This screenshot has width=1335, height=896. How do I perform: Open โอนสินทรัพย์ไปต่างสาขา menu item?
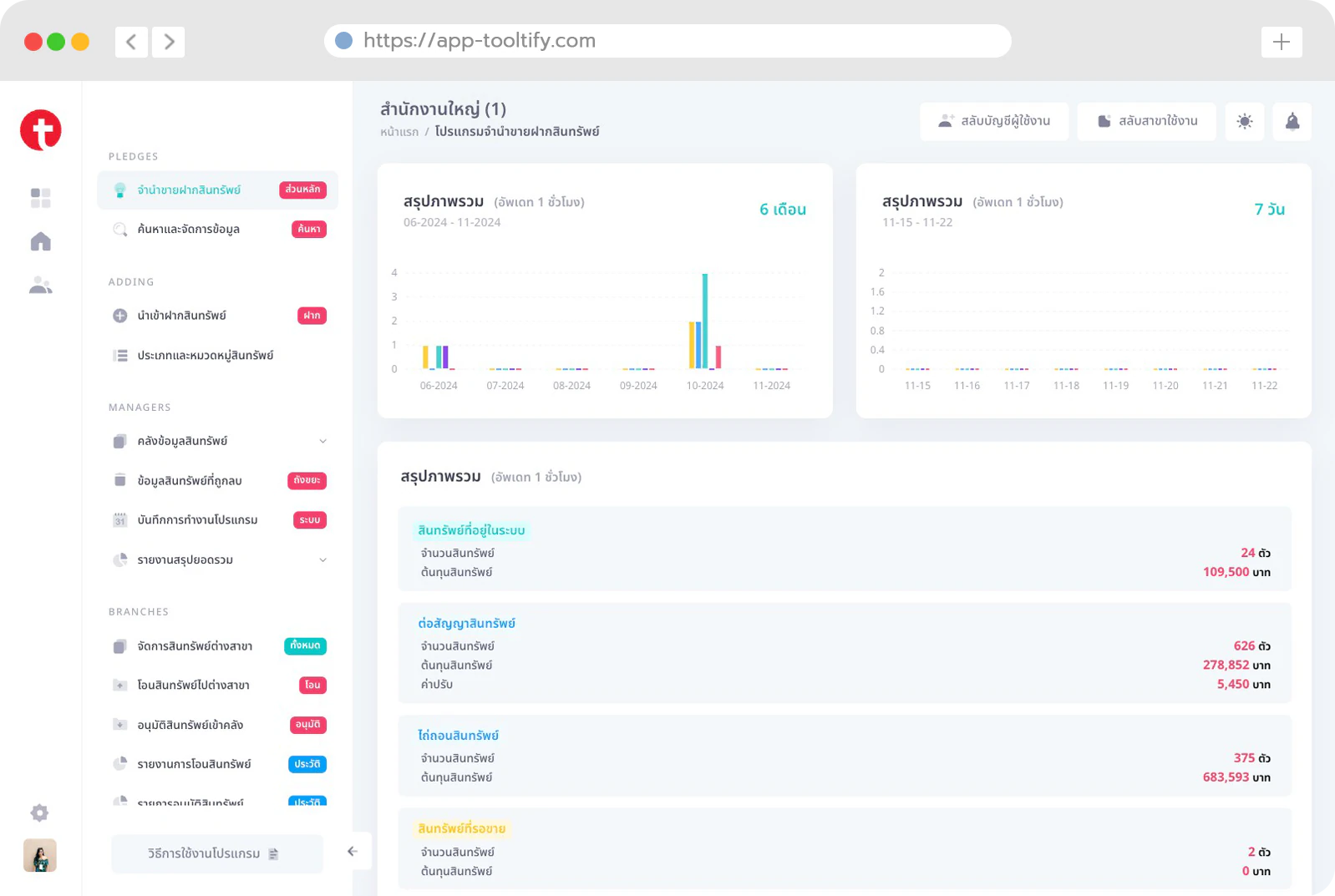coord(218,686)
